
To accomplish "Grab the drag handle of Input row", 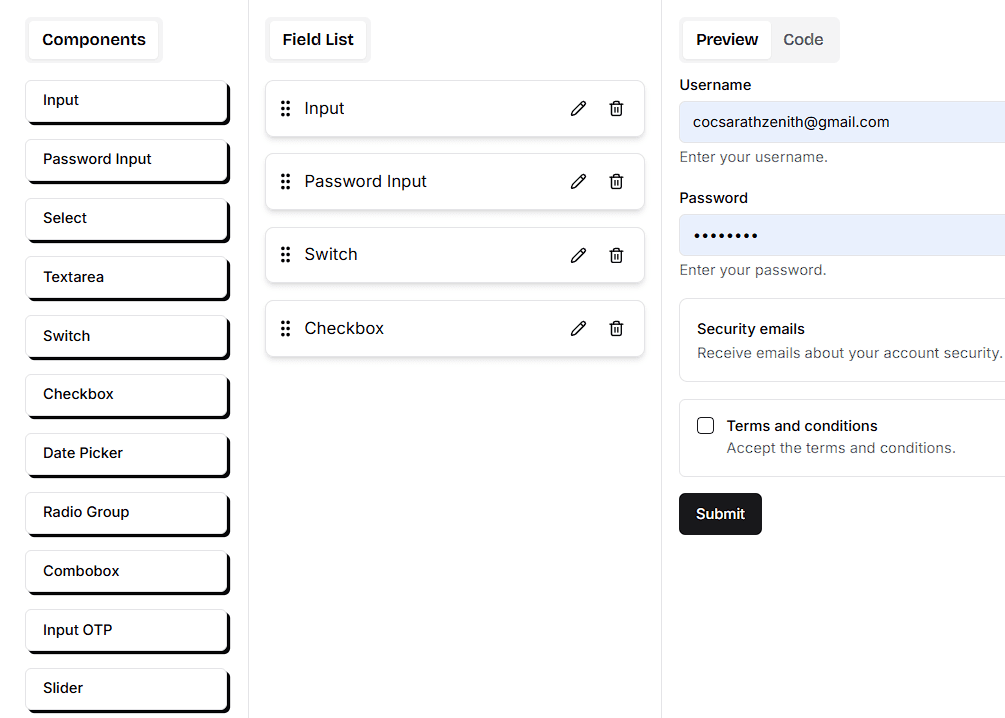I will pyautogui.click(x=285, y=109).
